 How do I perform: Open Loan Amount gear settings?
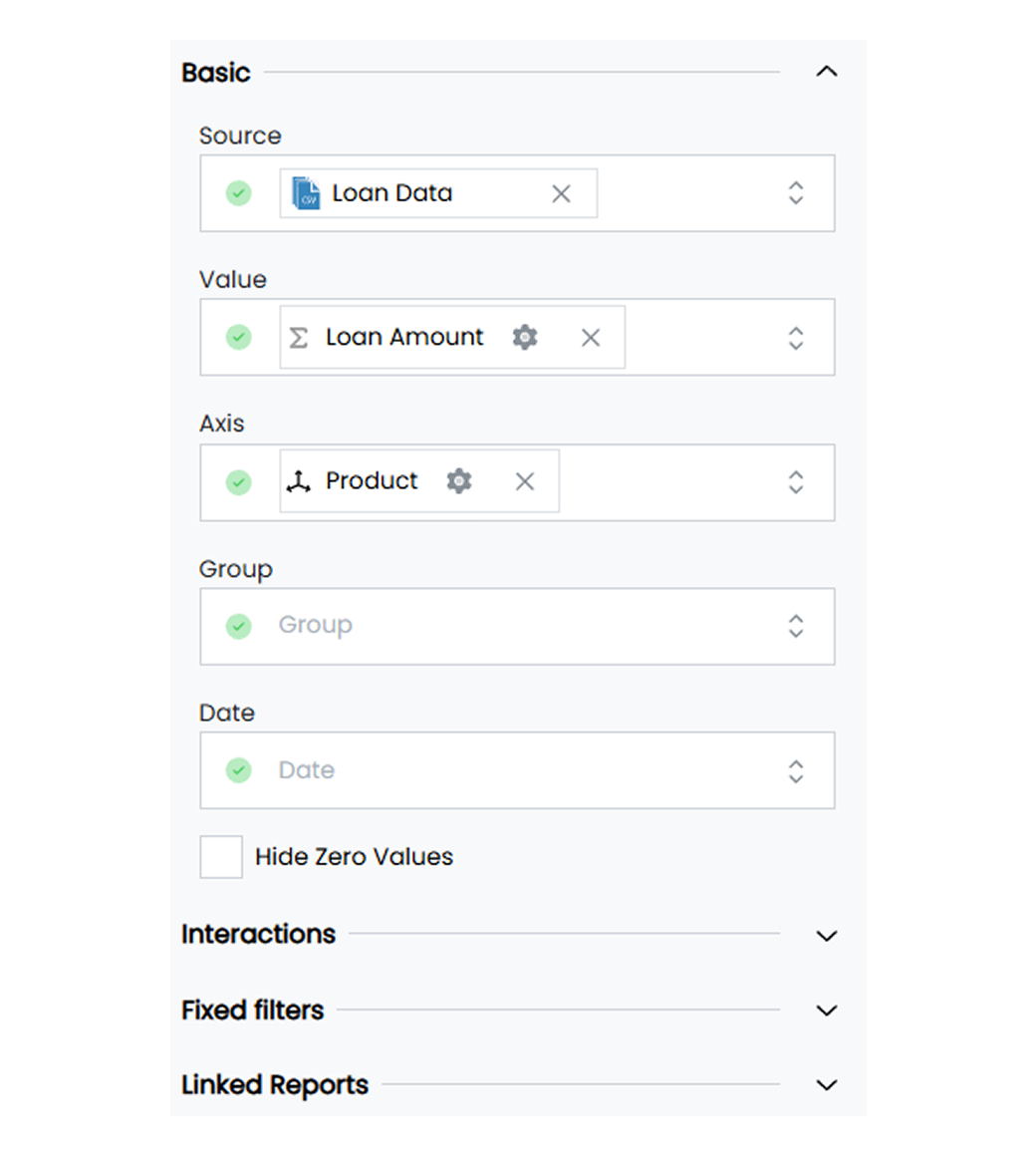525,337
